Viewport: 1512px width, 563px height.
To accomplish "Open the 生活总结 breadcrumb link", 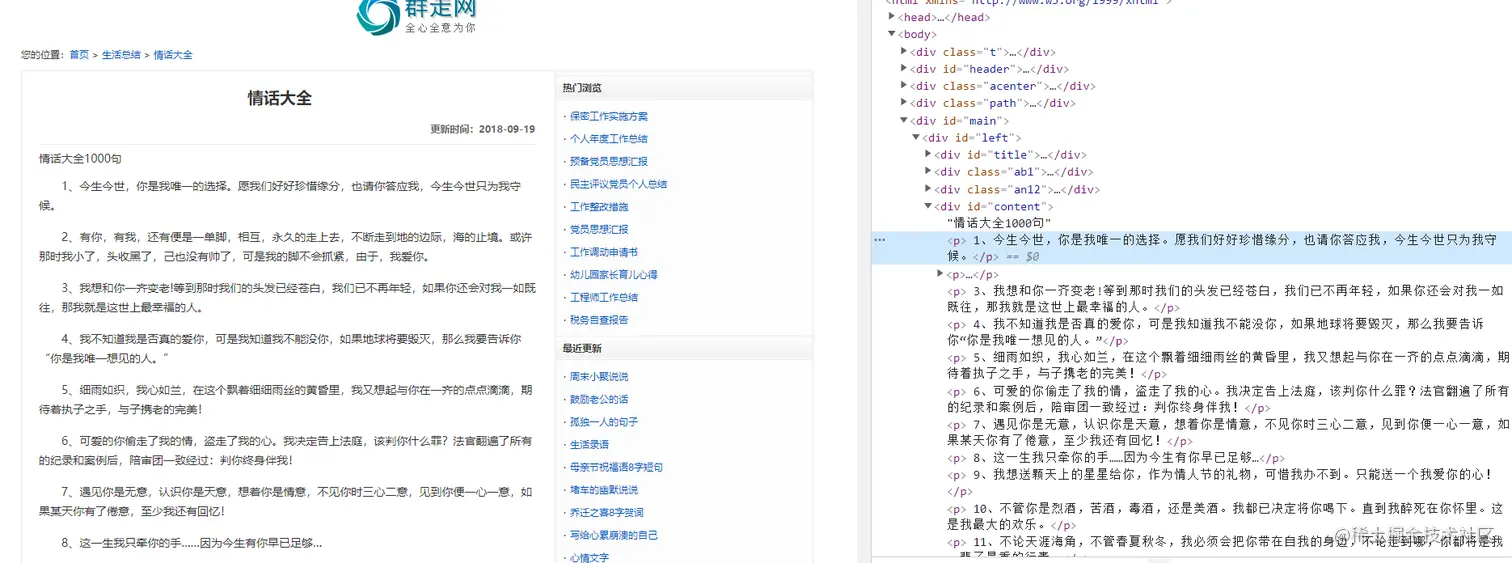I will (121, 55).
